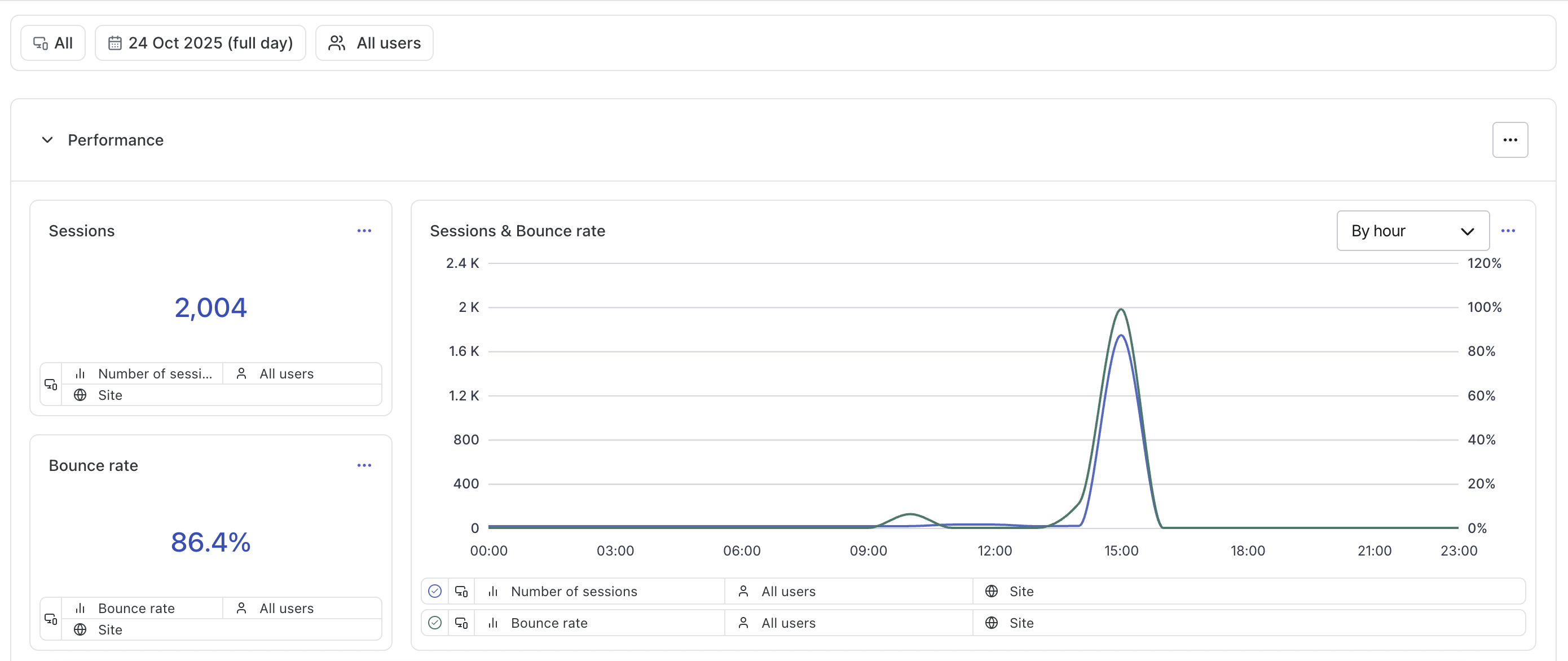Toggle the Bounce rate series in the chart legend
The width and height of the screenshot is (1568, 661).
[435, 623]
